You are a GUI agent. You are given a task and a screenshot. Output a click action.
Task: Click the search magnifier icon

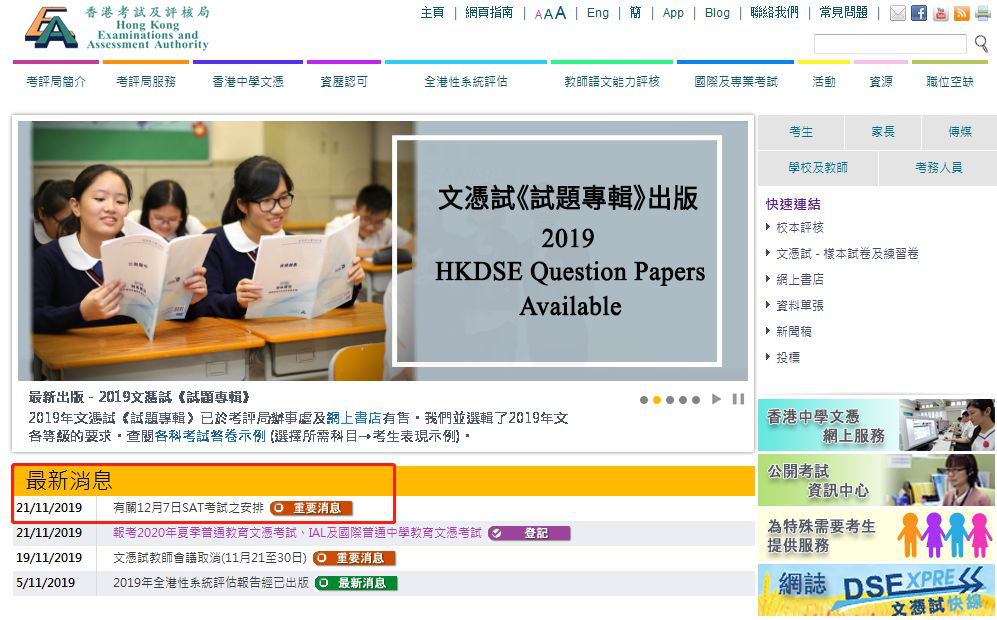click(x=981, y=43)
